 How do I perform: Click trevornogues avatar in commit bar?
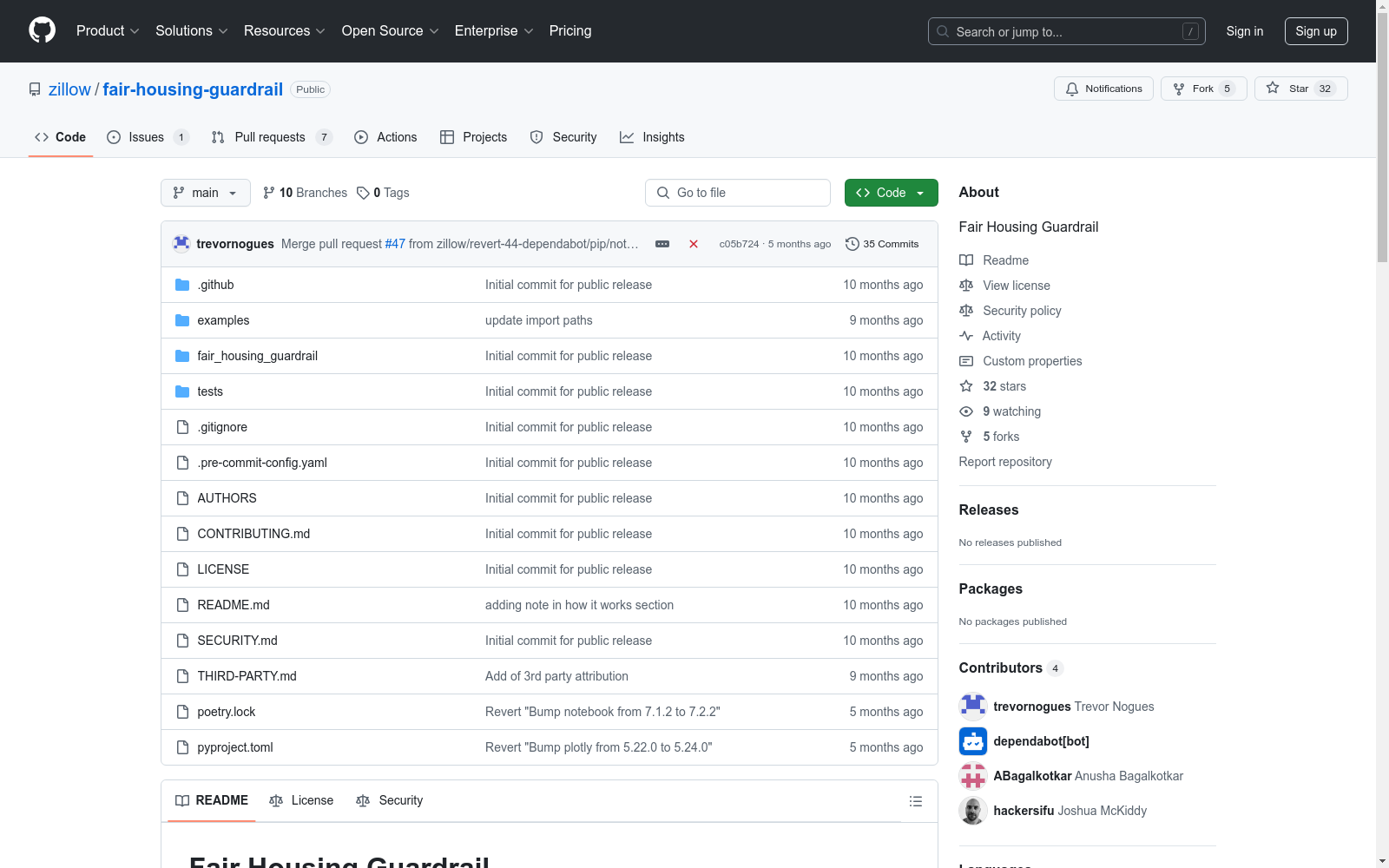point(181,244)
